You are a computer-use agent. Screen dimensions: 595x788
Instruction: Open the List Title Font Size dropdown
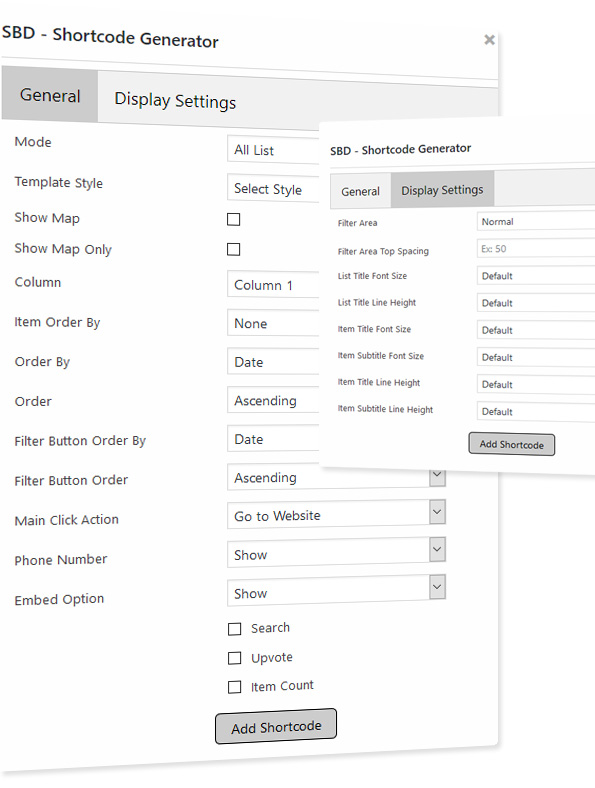(x=536, y=276)
